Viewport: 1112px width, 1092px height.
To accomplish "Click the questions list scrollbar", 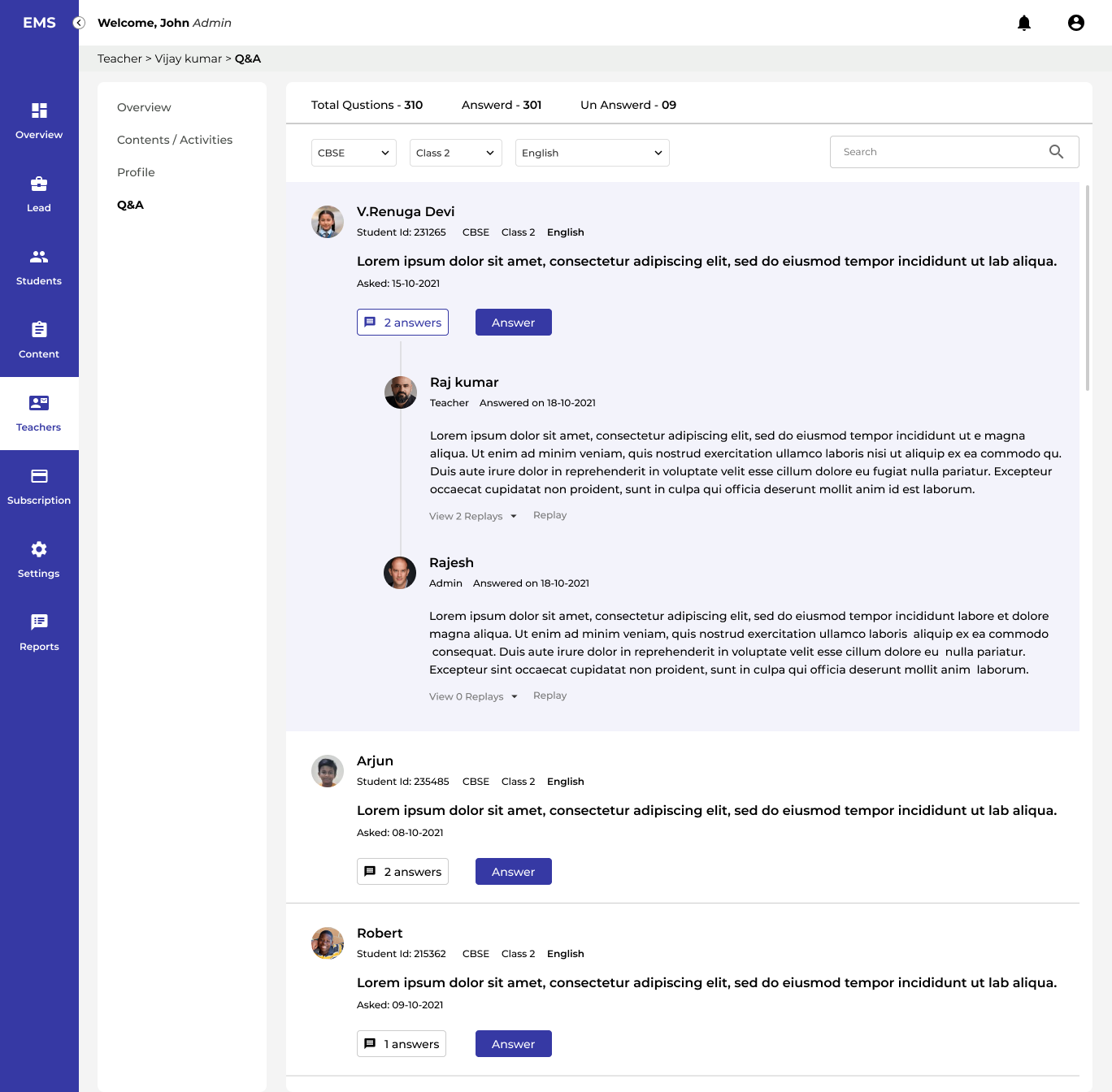I will (1088, 288).
